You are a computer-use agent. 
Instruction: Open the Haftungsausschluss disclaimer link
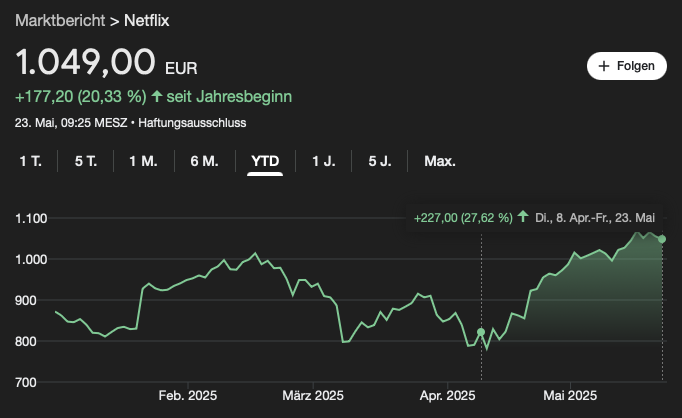pyautogui.click(x=192, y=123)
